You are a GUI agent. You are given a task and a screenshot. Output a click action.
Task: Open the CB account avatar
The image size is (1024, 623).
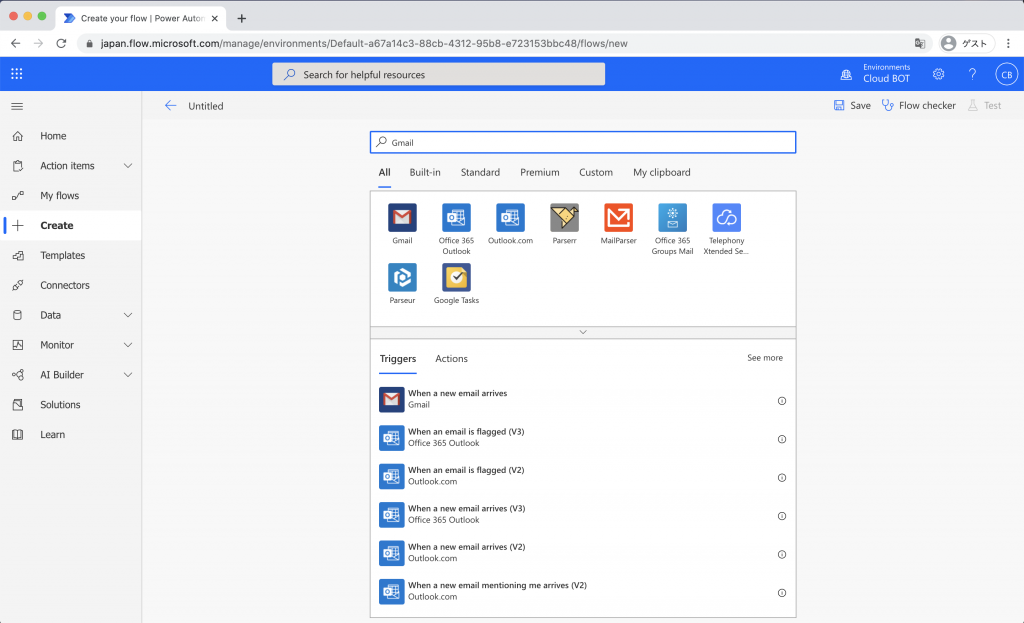pyautogui.click(x=1006, y=74)
